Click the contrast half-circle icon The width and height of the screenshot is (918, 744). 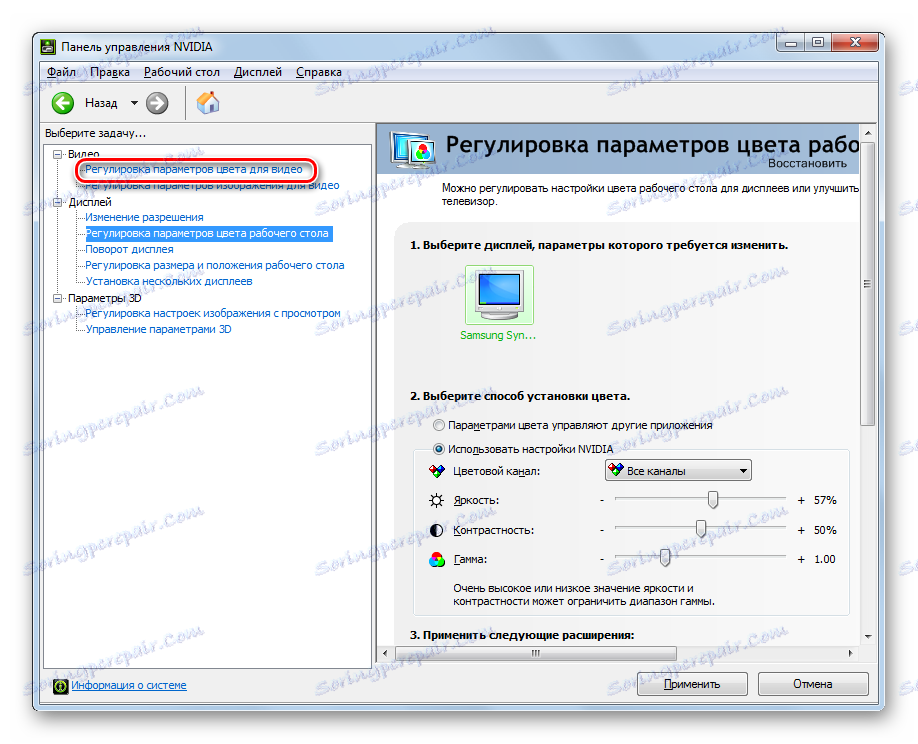[x=437, y=530]
